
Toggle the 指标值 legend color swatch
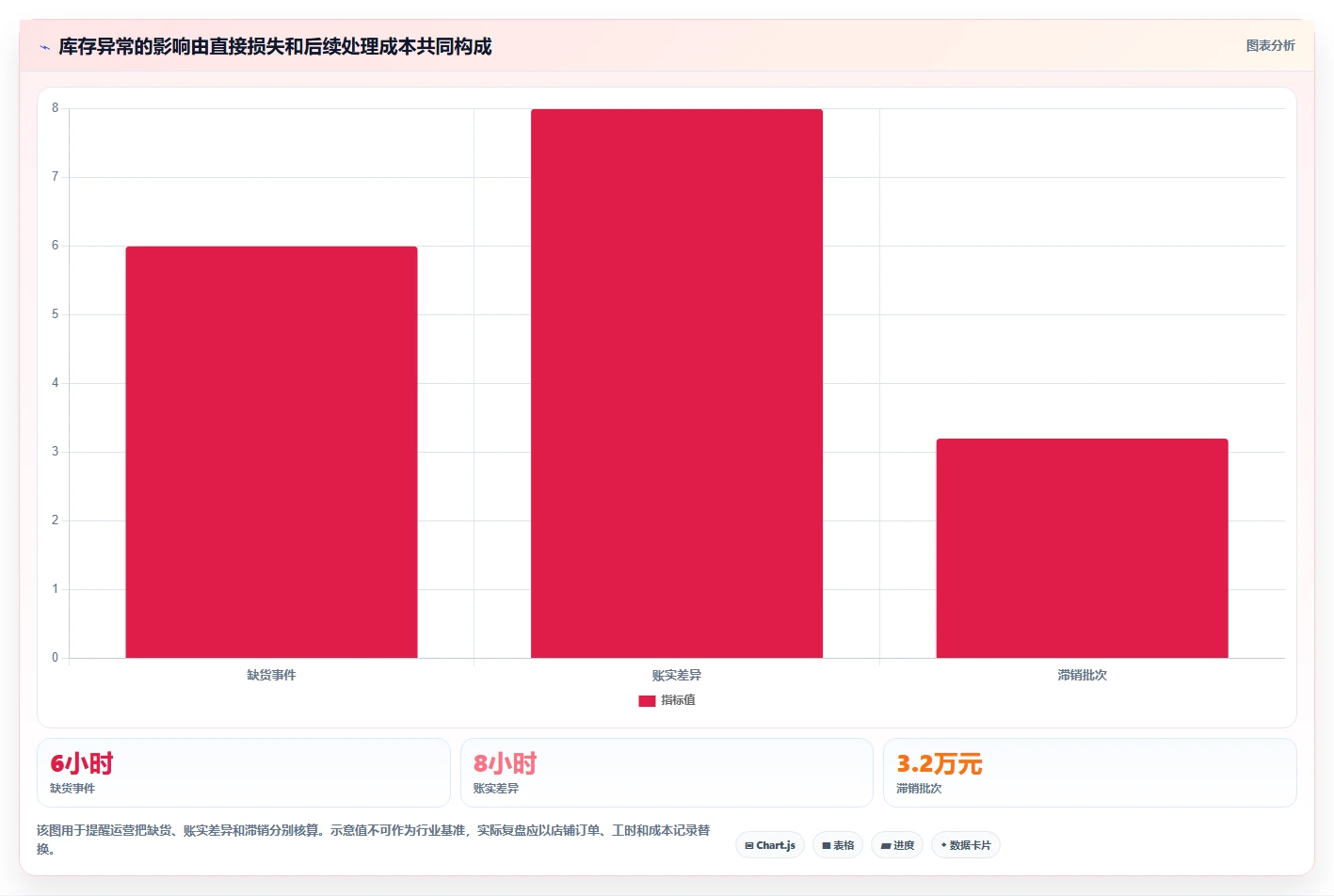click(x=647, y=700)
